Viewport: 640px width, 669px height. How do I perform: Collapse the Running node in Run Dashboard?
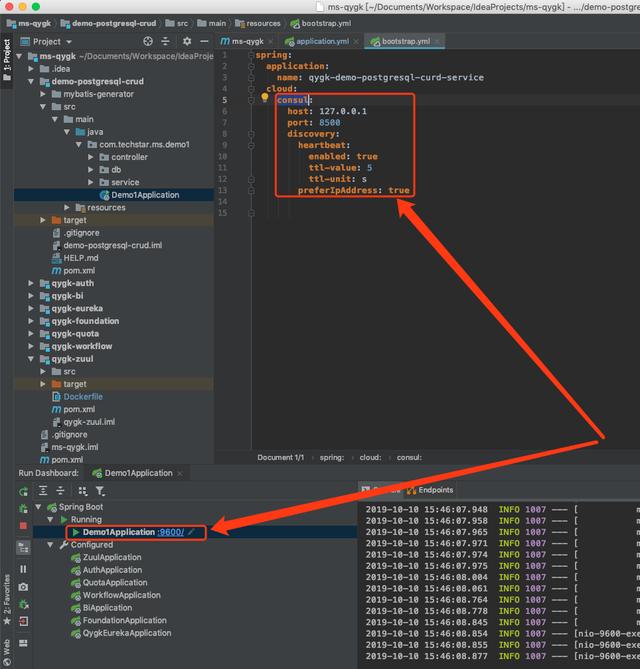pos(50,519)
